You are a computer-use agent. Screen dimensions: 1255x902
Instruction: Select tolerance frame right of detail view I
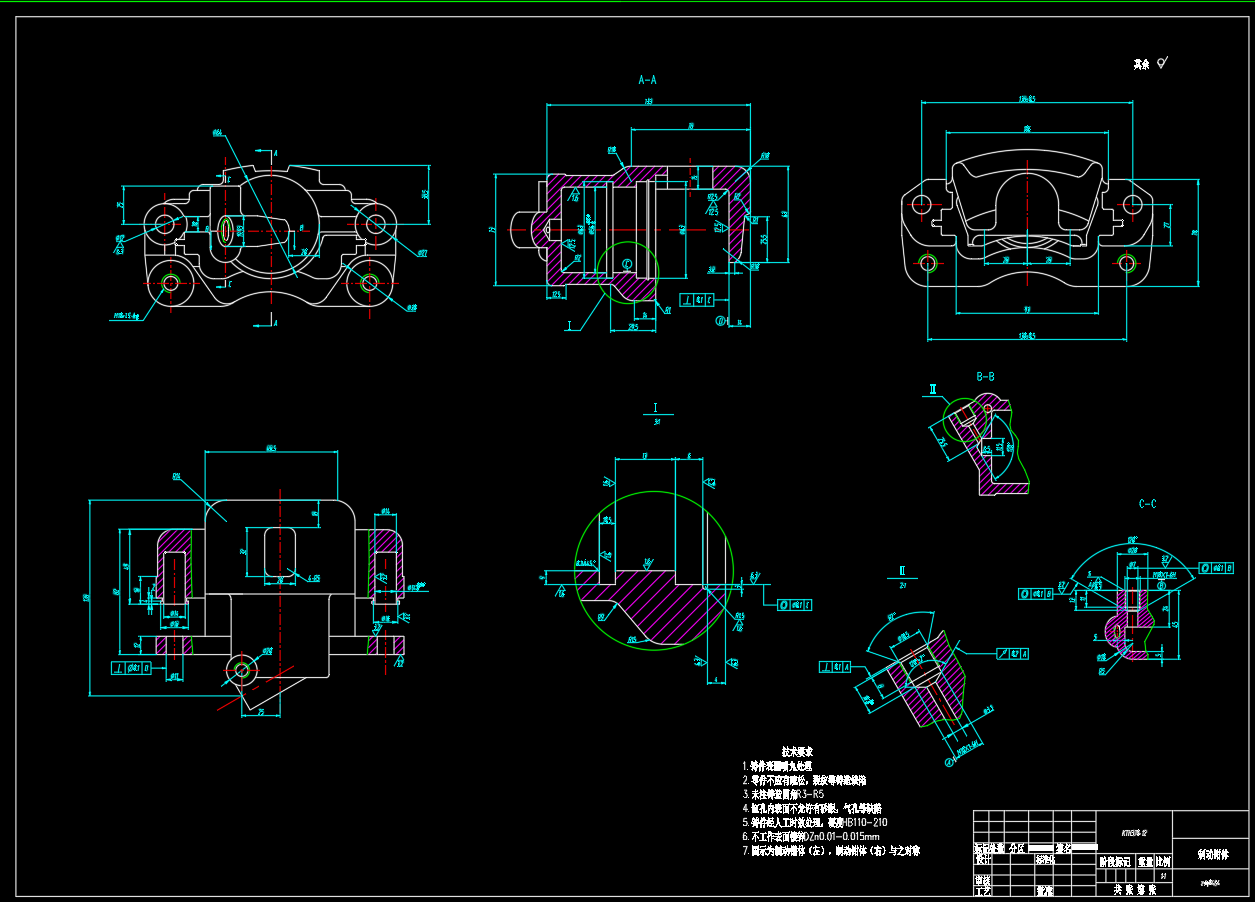794,605
